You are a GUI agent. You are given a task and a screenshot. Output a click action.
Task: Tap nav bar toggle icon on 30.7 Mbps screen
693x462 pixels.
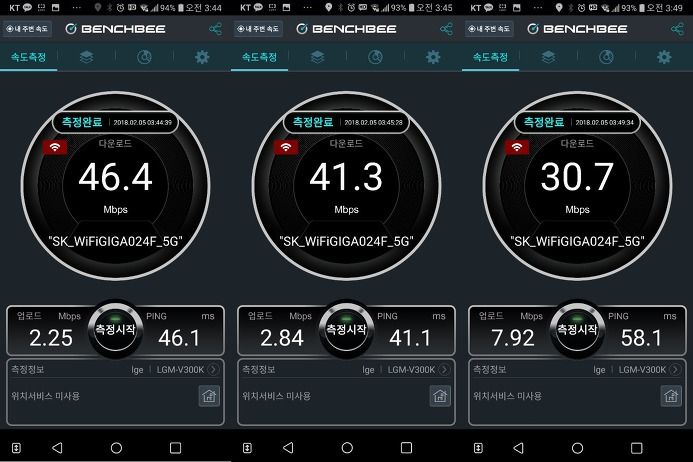click(478, 448)
